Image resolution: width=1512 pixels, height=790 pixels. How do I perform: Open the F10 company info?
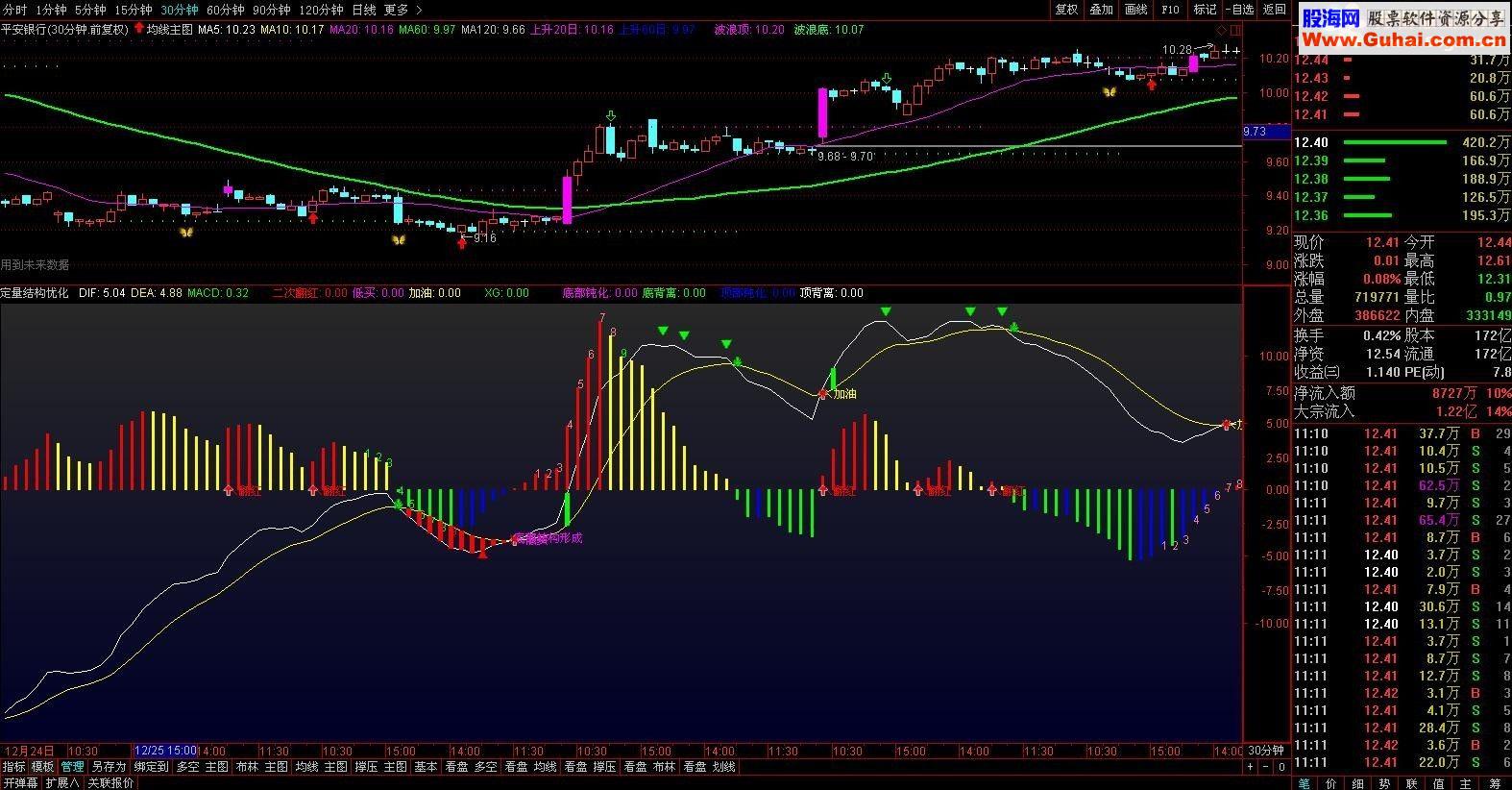(x=1170, y=10)
